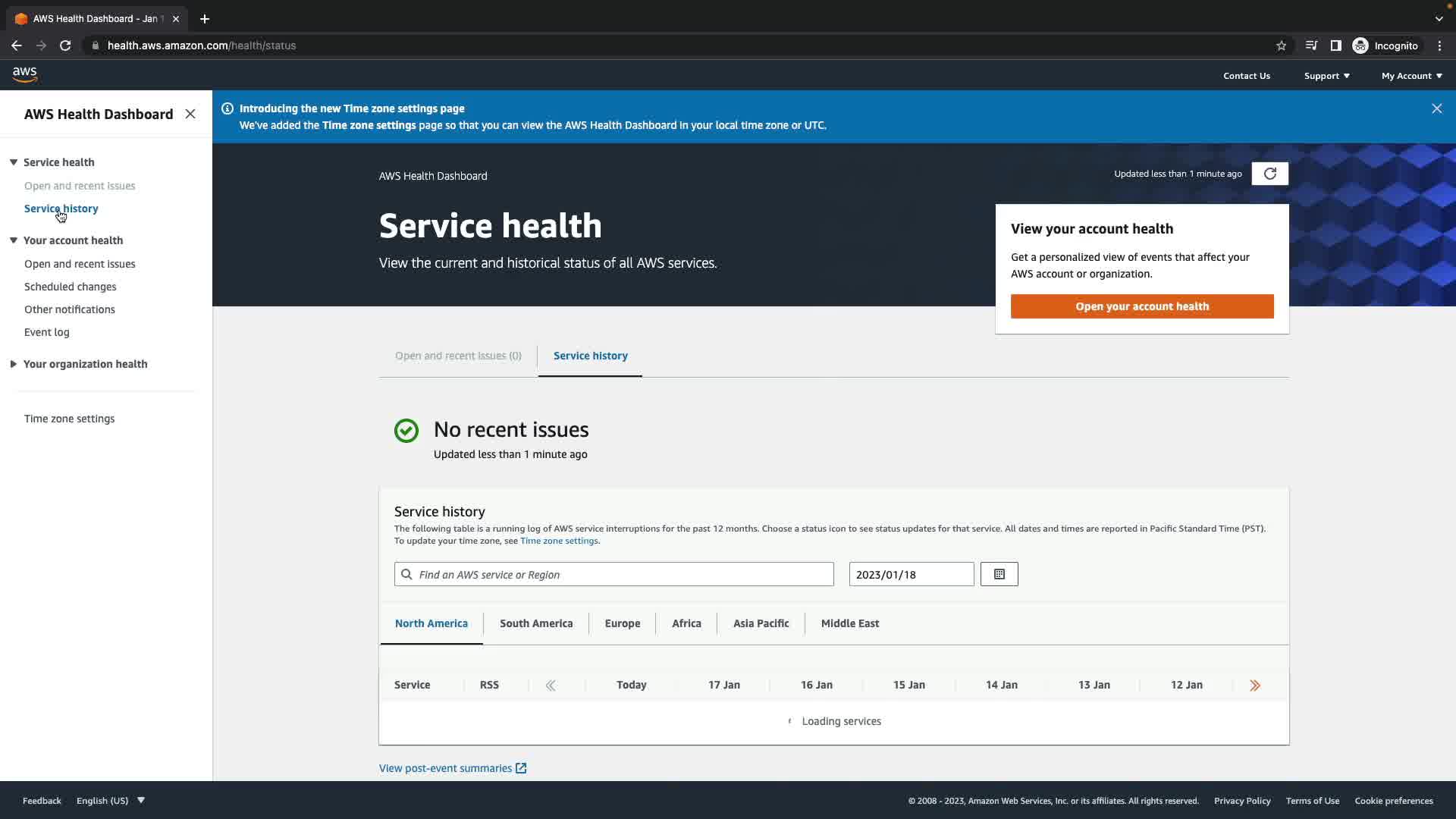
Task: Open the My Account dropdown
Action: tap(1411, 76)
